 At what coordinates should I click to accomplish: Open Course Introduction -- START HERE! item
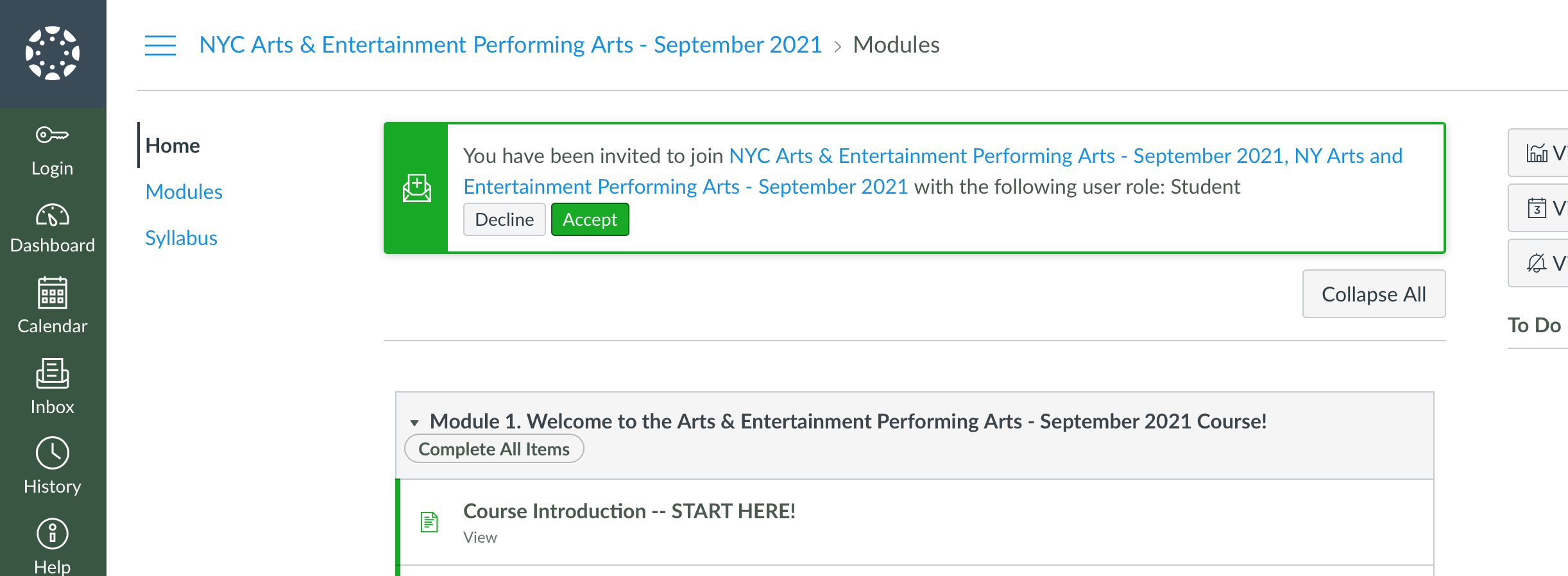629,511
